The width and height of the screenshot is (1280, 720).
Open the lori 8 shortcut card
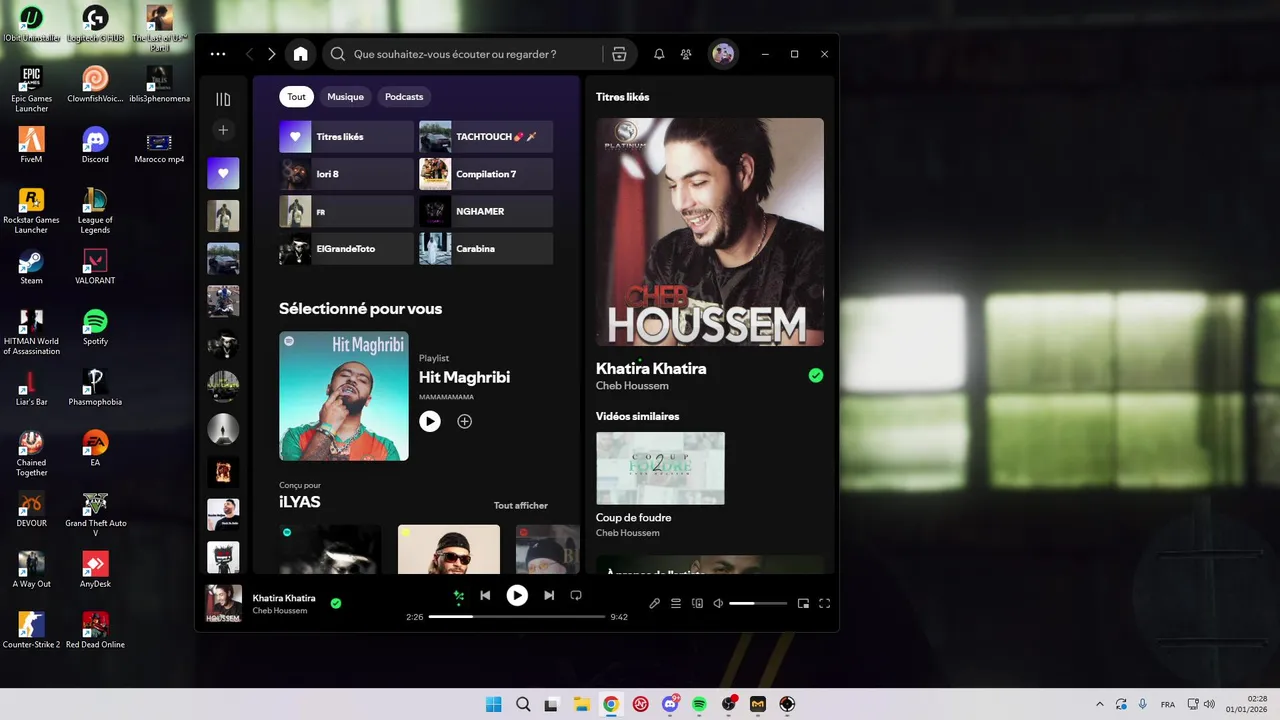coord(346,174)
